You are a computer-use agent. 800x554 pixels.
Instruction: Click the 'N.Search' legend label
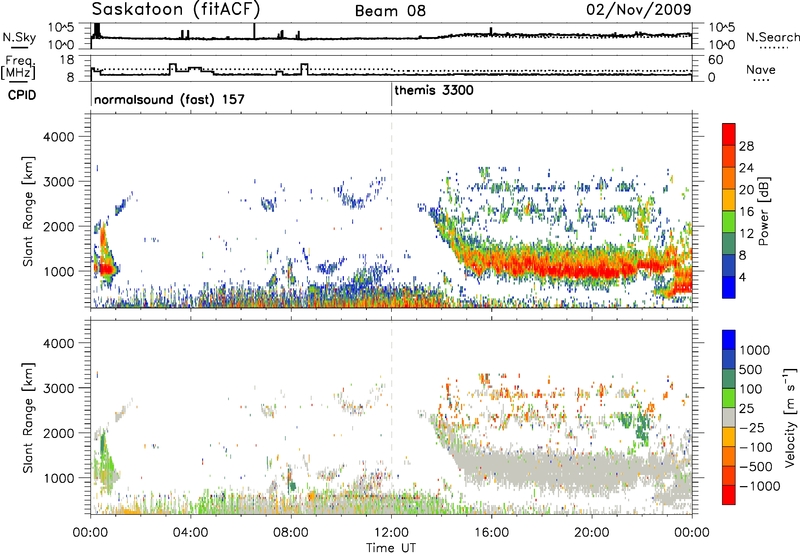click(772, 37)
